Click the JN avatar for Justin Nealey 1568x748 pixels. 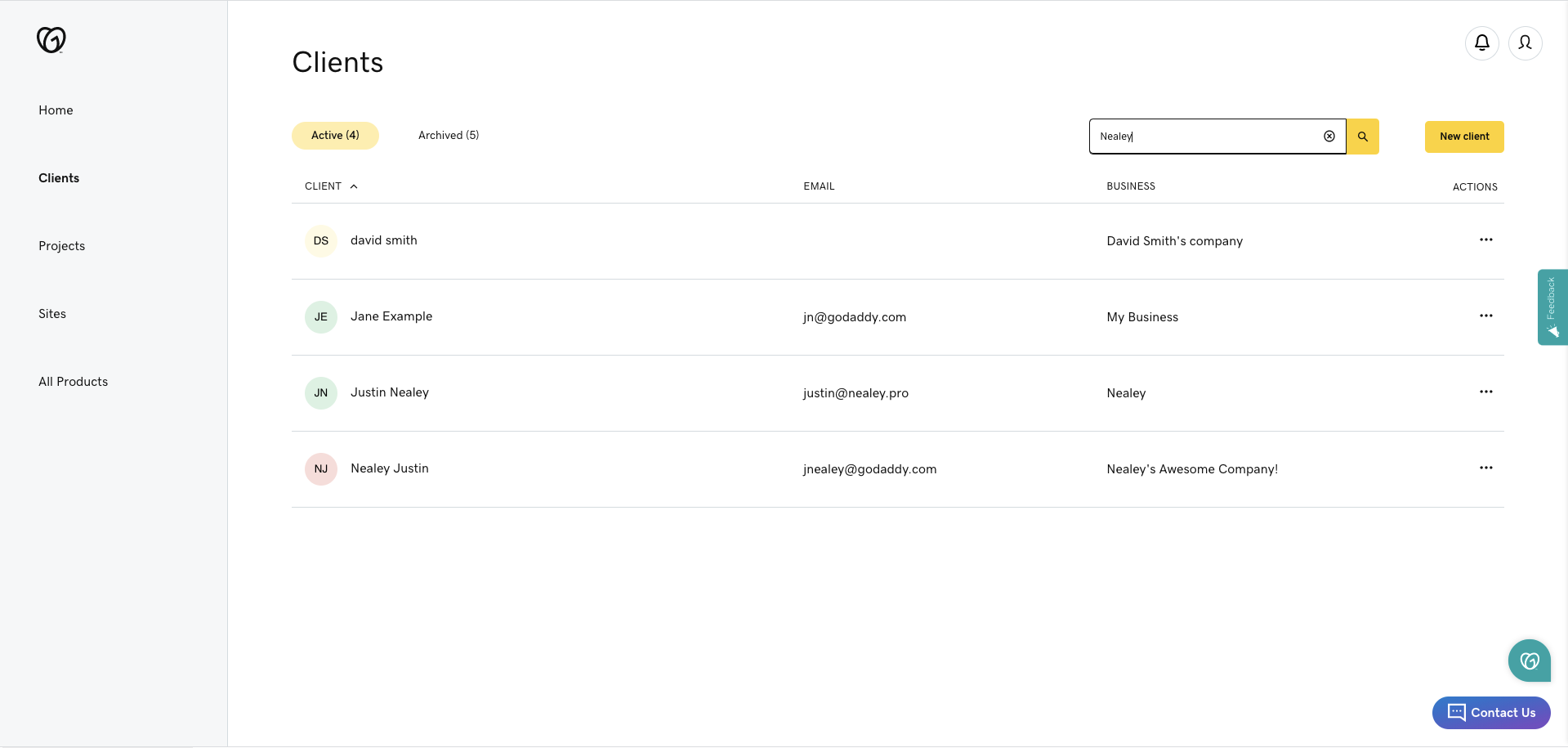click(x=321, y=393)
